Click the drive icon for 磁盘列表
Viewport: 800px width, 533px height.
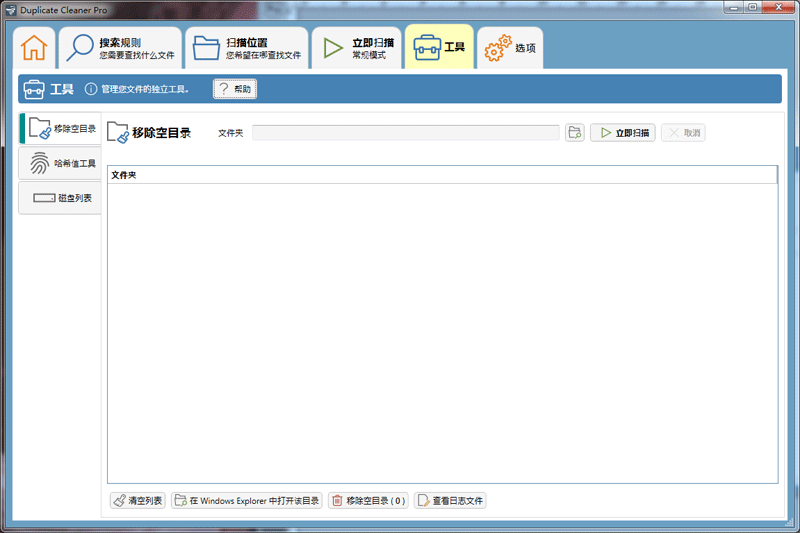[x=44, y=198]
